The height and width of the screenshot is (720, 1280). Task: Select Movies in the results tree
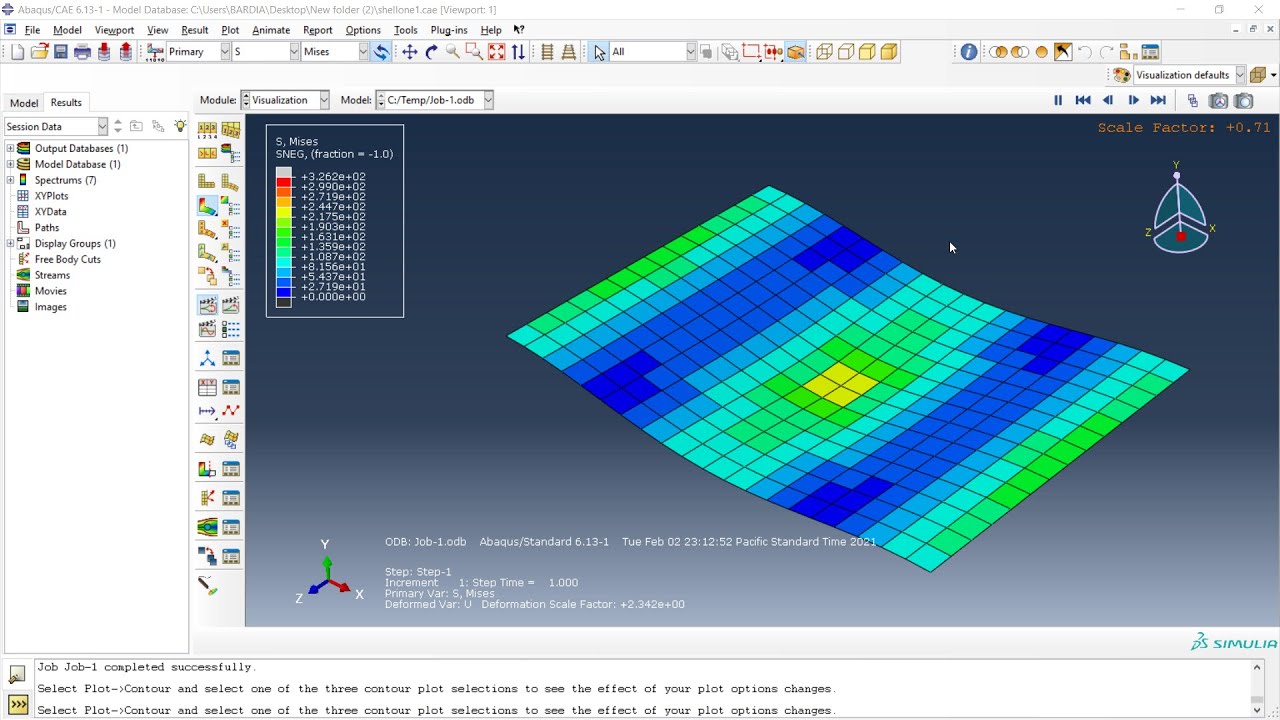pyautogui.click(x=51, y=291)
